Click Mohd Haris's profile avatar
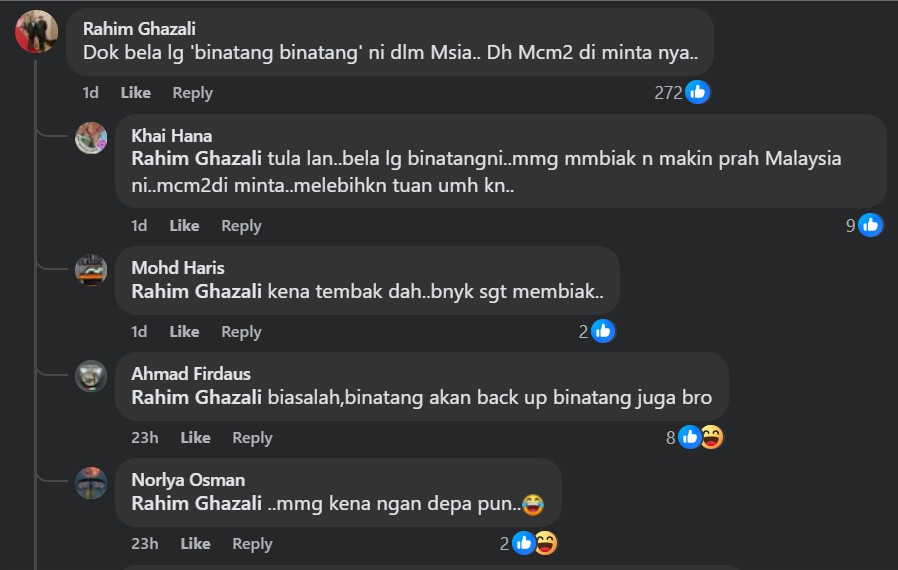 click(x=91, y=270)
